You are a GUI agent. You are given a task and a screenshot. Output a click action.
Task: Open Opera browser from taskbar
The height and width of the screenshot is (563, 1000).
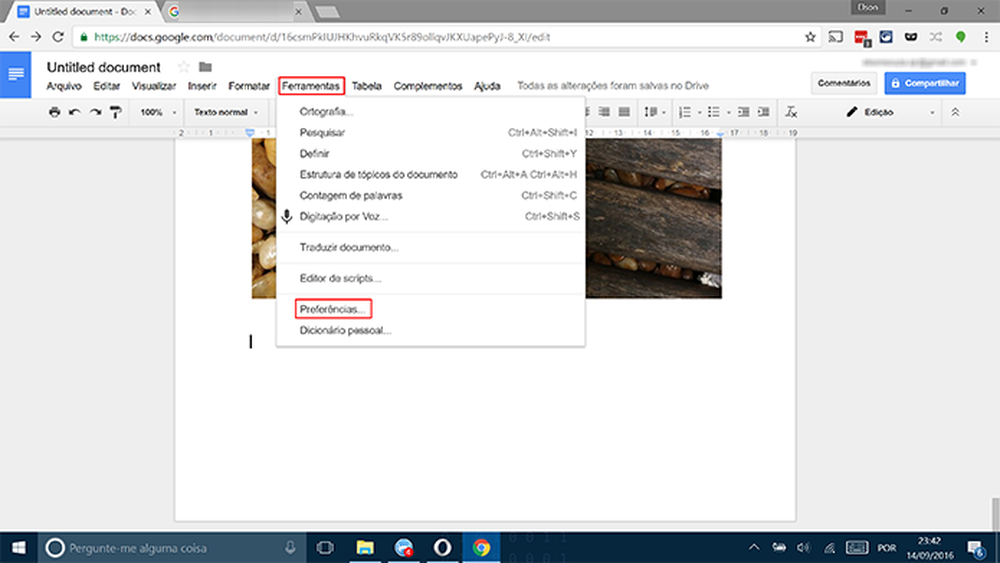[442, 548]
